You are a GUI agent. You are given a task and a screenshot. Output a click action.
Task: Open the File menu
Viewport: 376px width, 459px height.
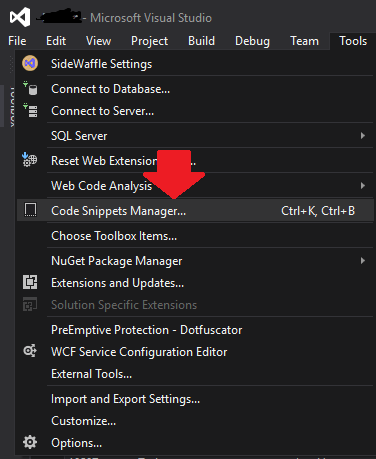point(17,41)
